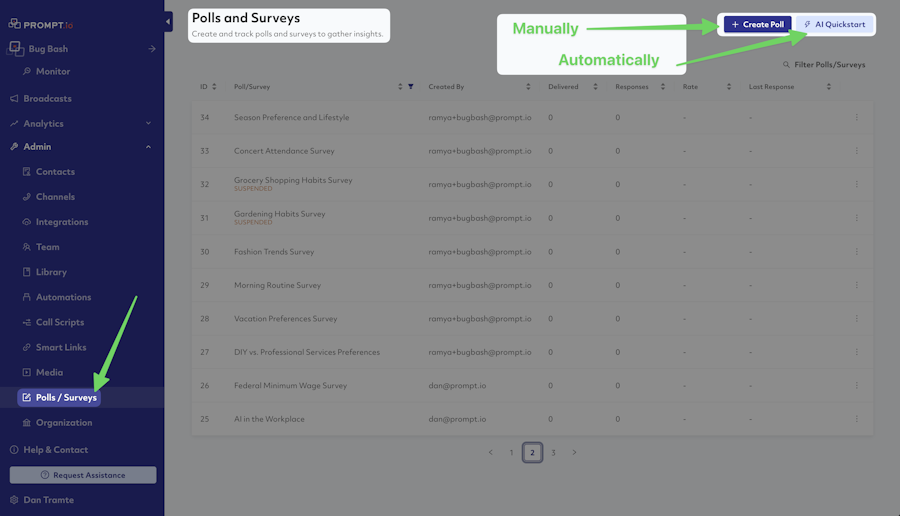Click the Integrations sidebar icon
The height and width of the screenshot is (516, 900).
pyautogui.click(x=27, y=222)
